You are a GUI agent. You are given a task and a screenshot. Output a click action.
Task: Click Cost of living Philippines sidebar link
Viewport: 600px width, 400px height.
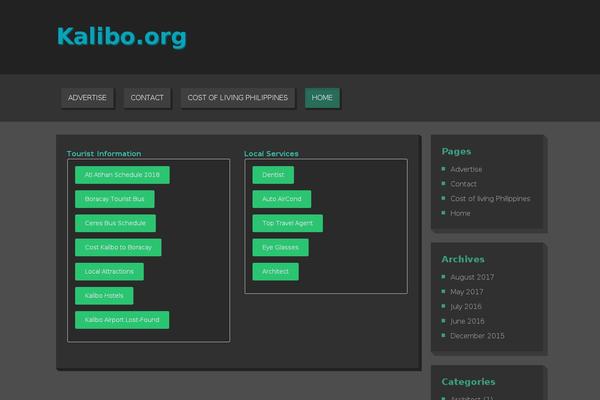click(490, 199)
